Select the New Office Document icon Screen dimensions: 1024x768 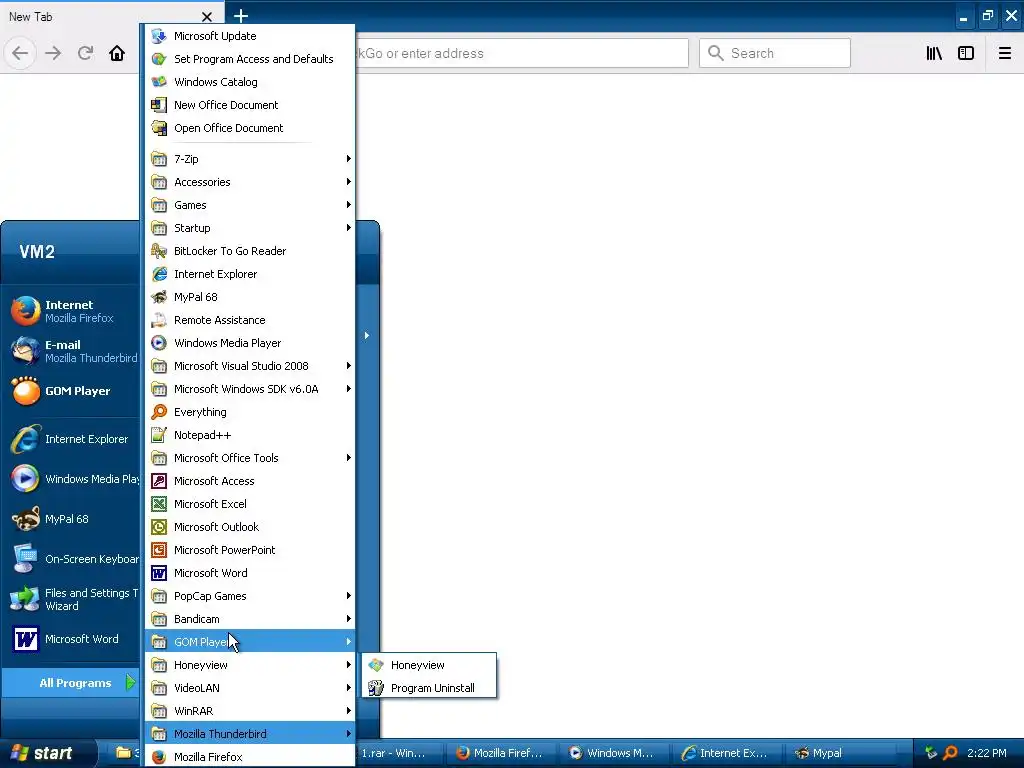pyautogui.click(x=159, y=104)
